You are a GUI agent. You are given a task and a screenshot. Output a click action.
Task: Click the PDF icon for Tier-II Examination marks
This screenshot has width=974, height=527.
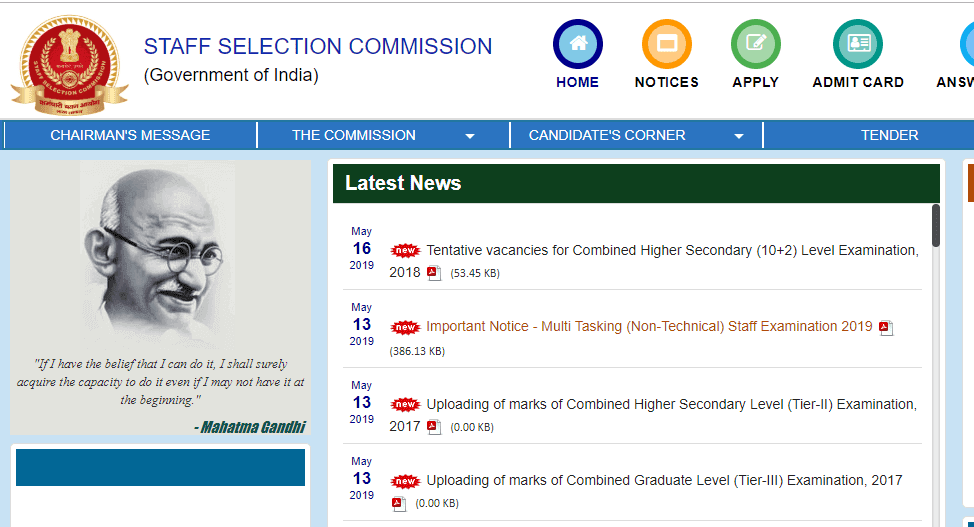click(434, 427)
